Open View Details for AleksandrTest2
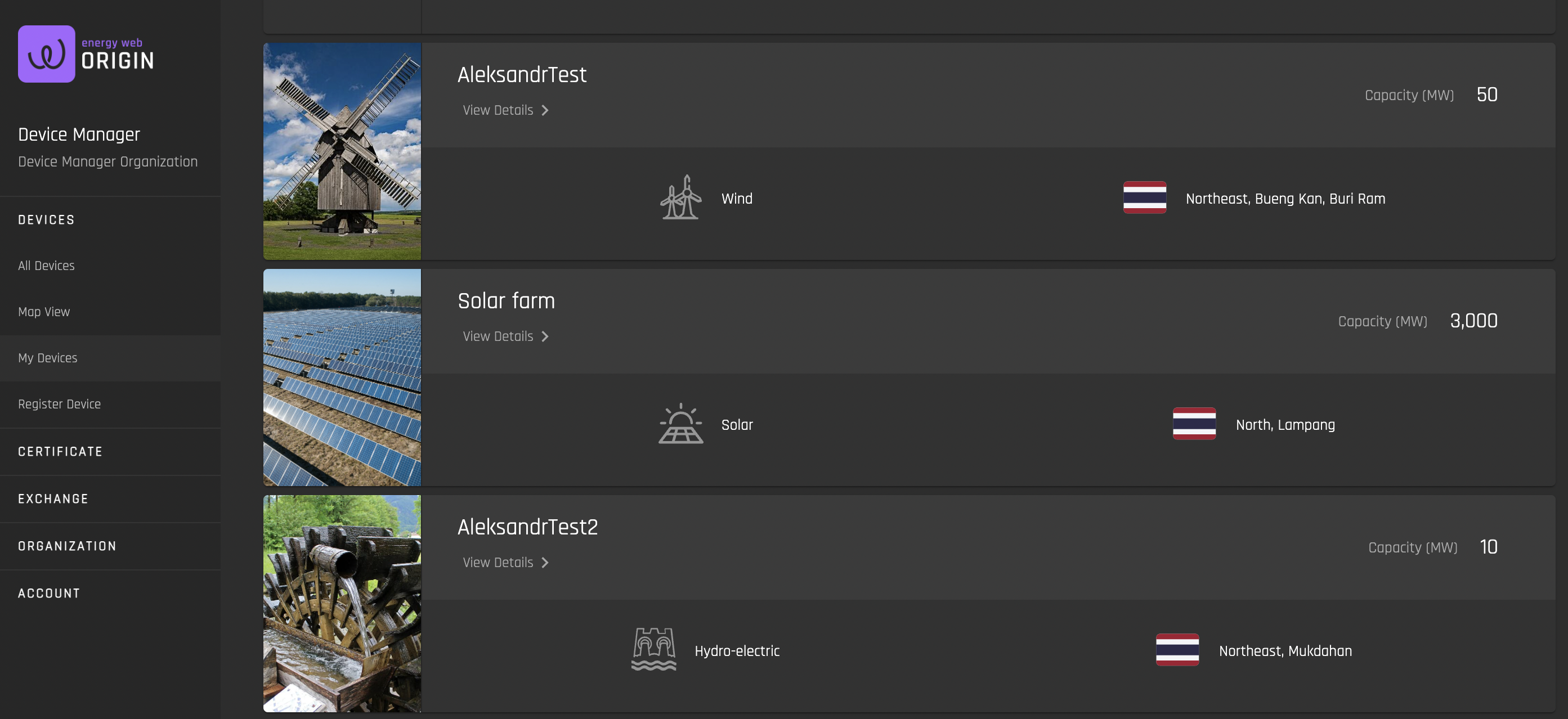 (505, 563)
